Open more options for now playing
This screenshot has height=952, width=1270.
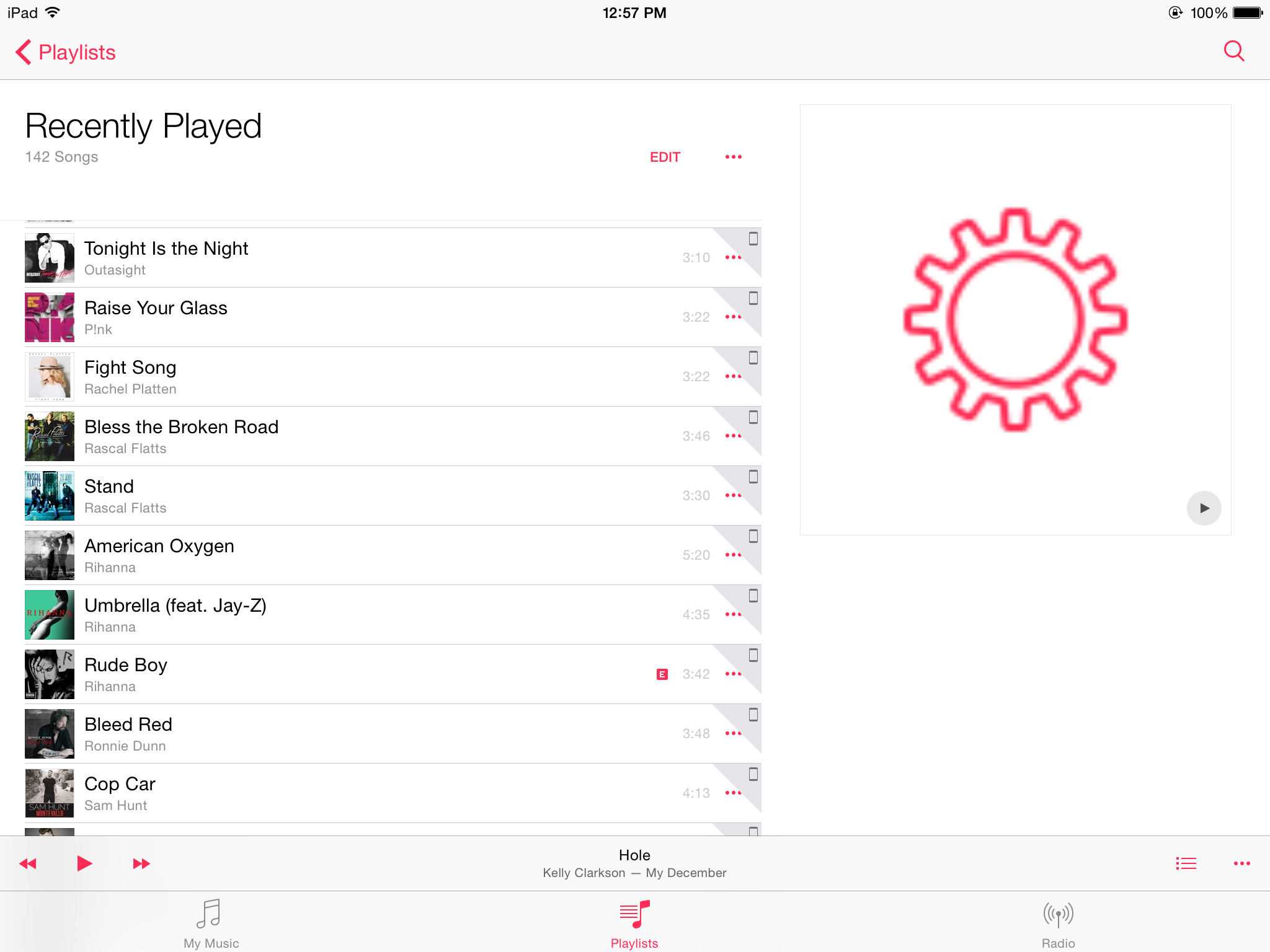tap(1241, 863)
